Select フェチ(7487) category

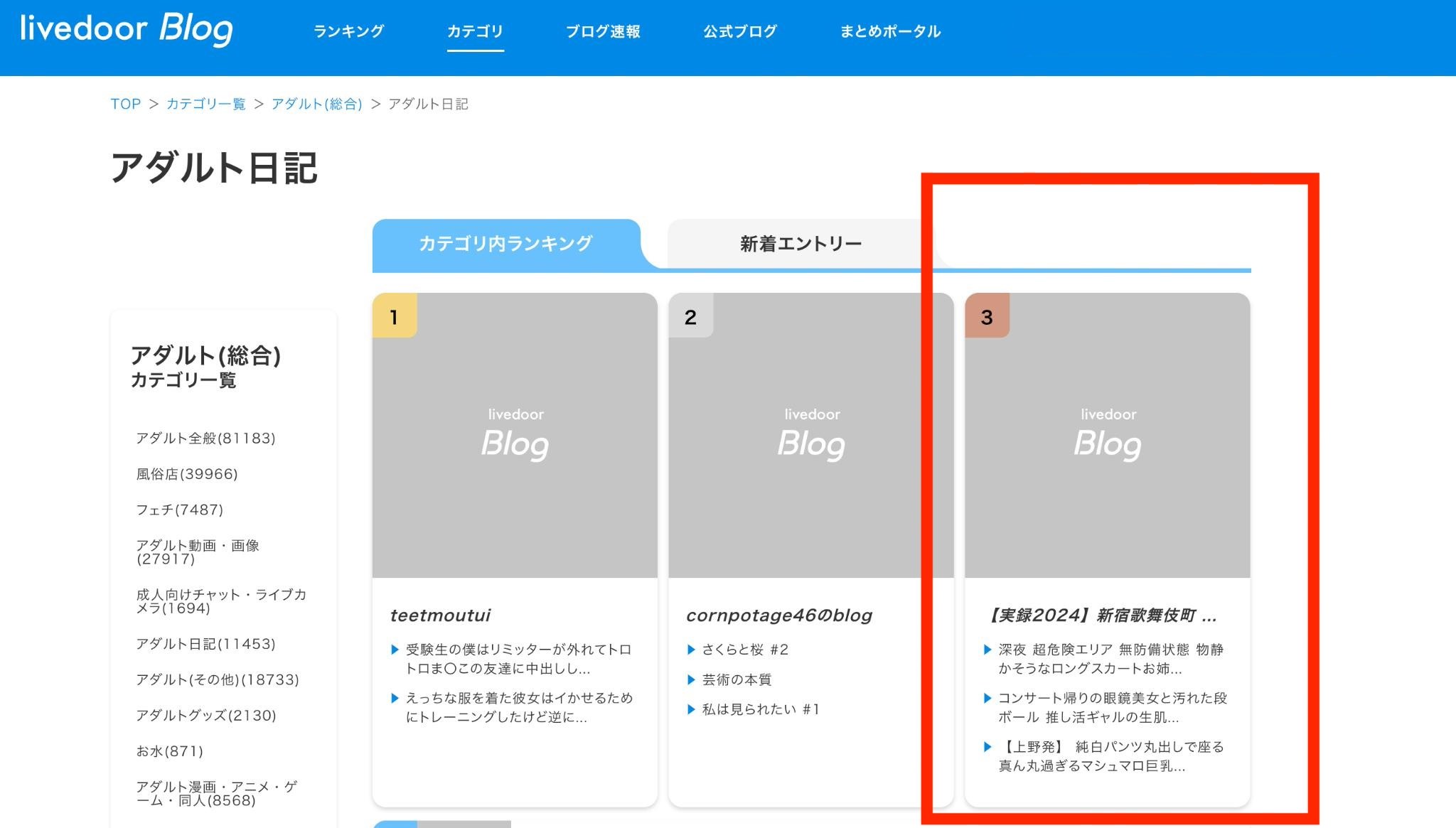(x=179, y=510)
